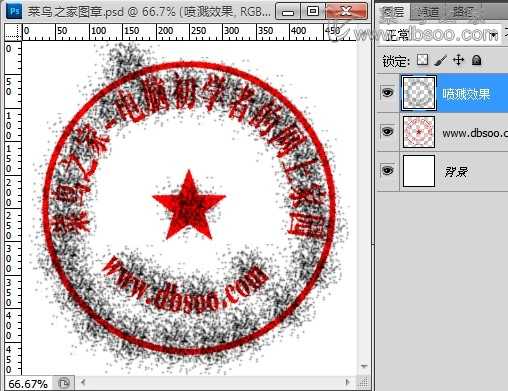
Task: Hide the 背景 layer
Action: pos(387,171)
